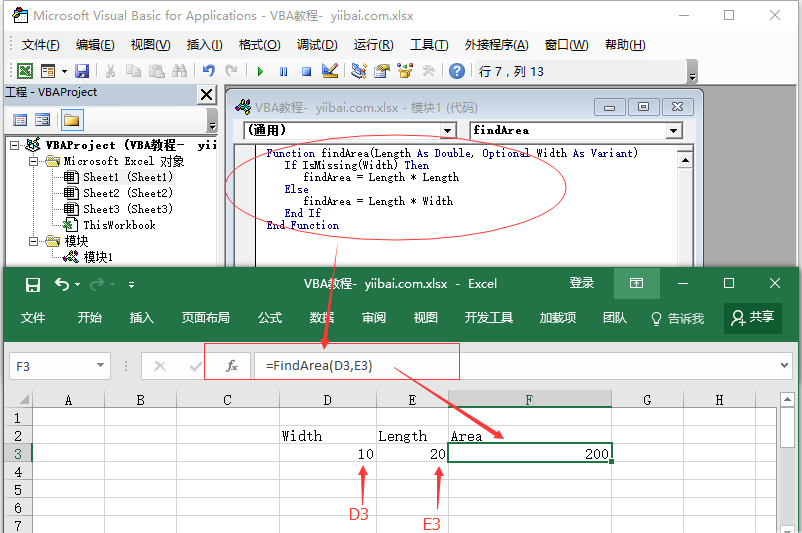Click the Paste clipboard icon
Screen dimensions: 802x533
coord(157,71)
